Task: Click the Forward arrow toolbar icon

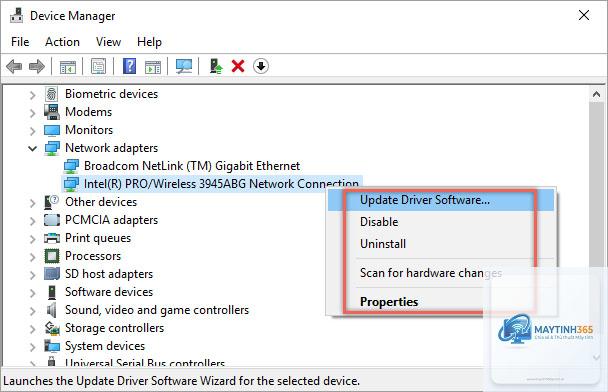Action: pyautogui.click(x=37, y=66)
